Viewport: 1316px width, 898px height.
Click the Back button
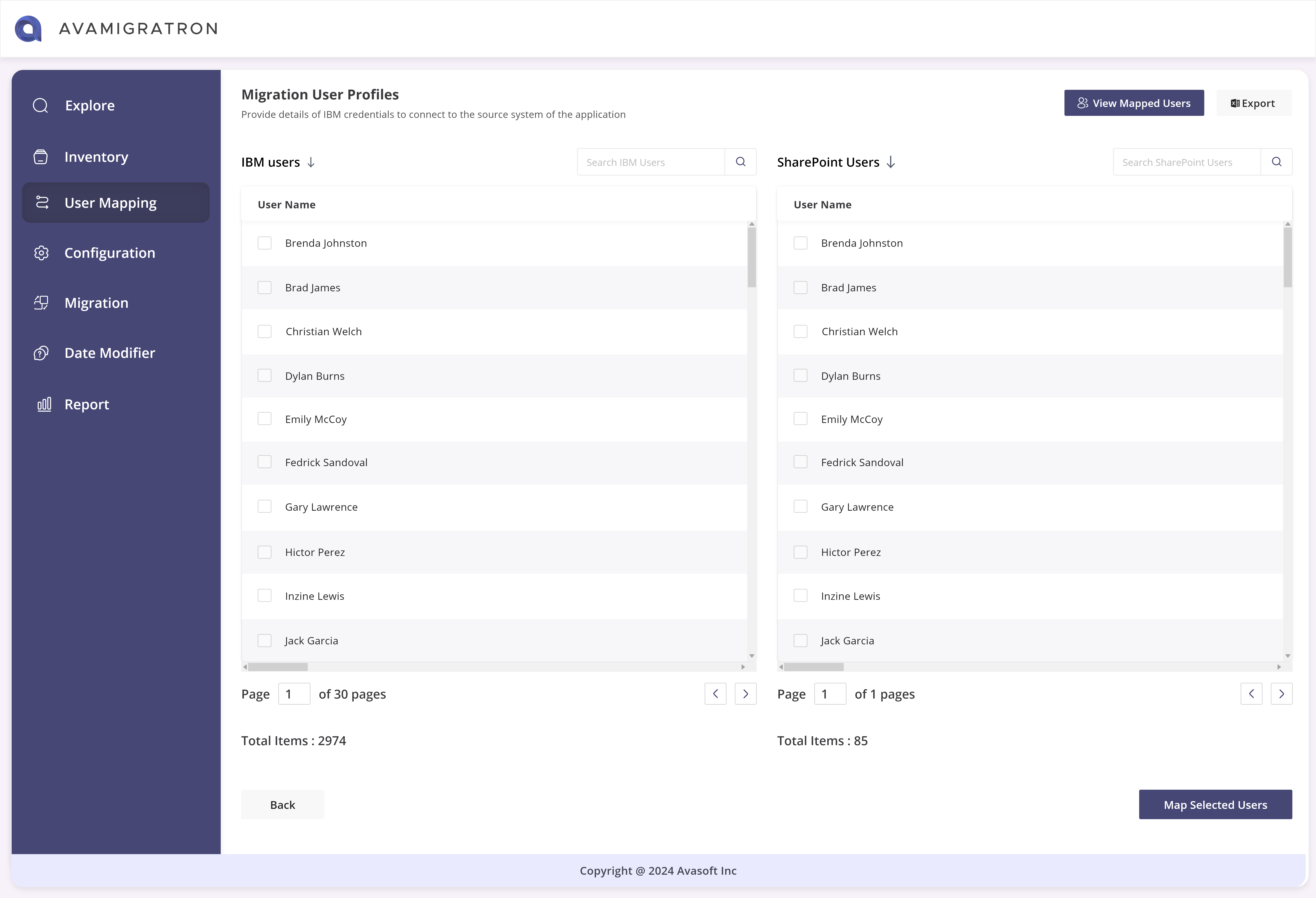(x=283, y=805)
